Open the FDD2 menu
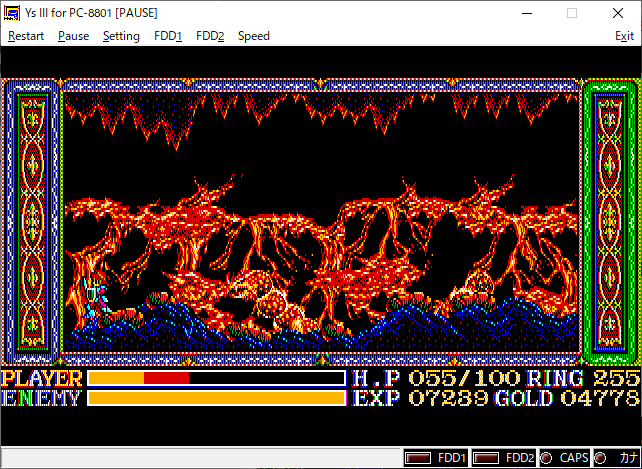Image resolution: width=642 pixels, height=469 pixels. tap(210, 36)
